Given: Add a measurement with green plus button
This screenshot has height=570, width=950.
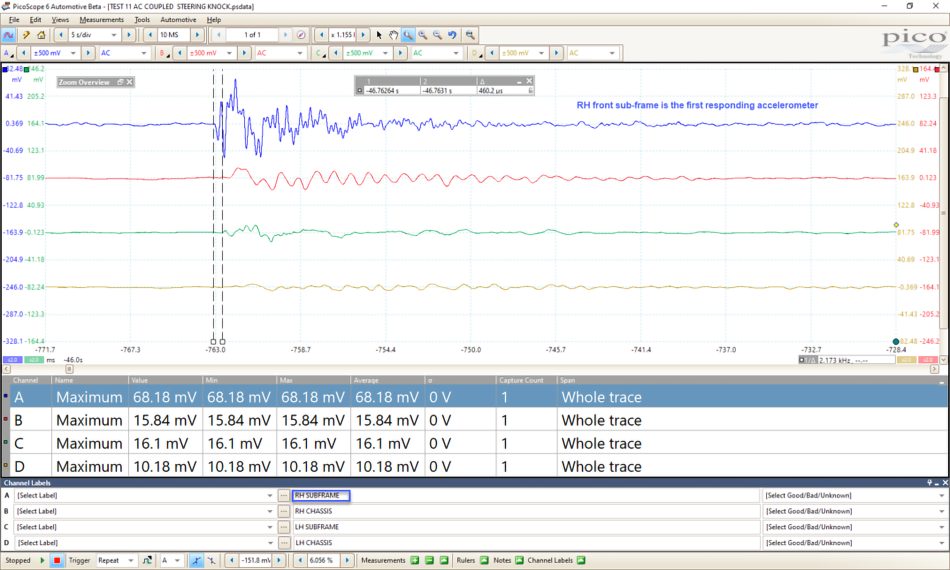Looking at the screenshot, I should [x=415, y=560].
